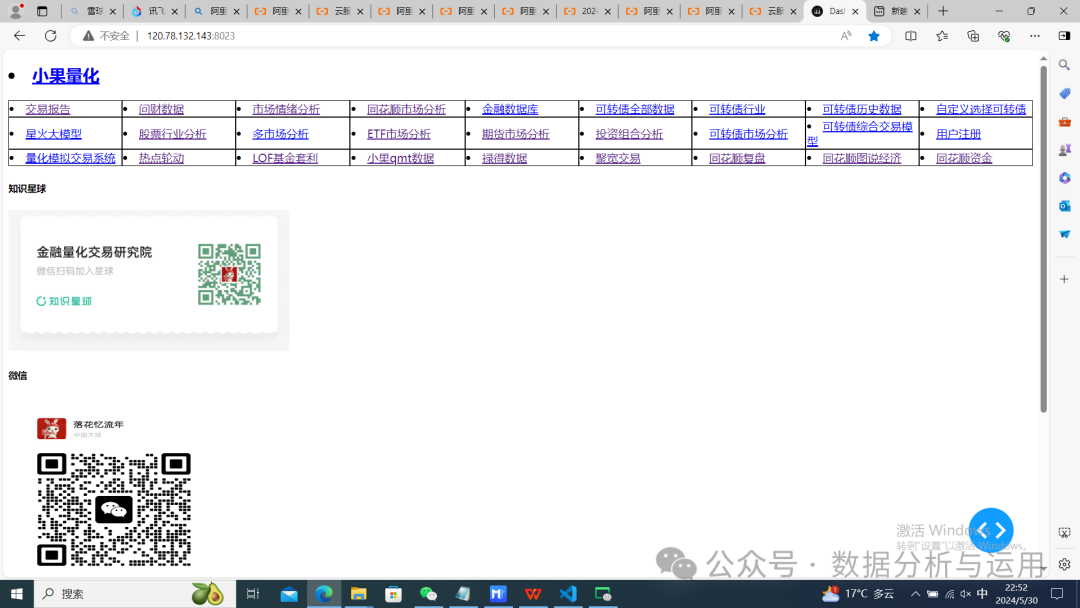
Task: Reload the page with the refresh icon
Action: [50, 36]
